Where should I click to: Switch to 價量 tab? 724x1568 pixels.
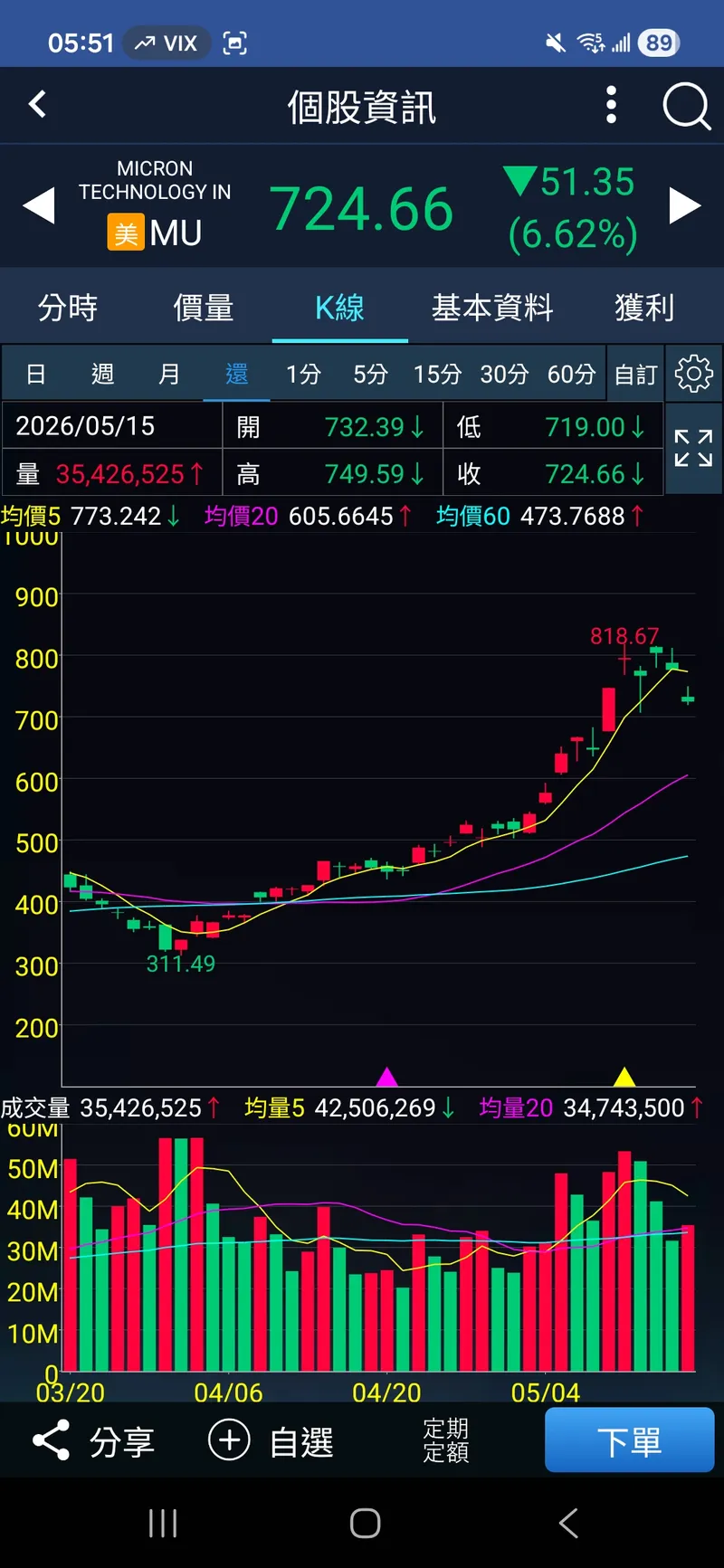coord(204,308)
